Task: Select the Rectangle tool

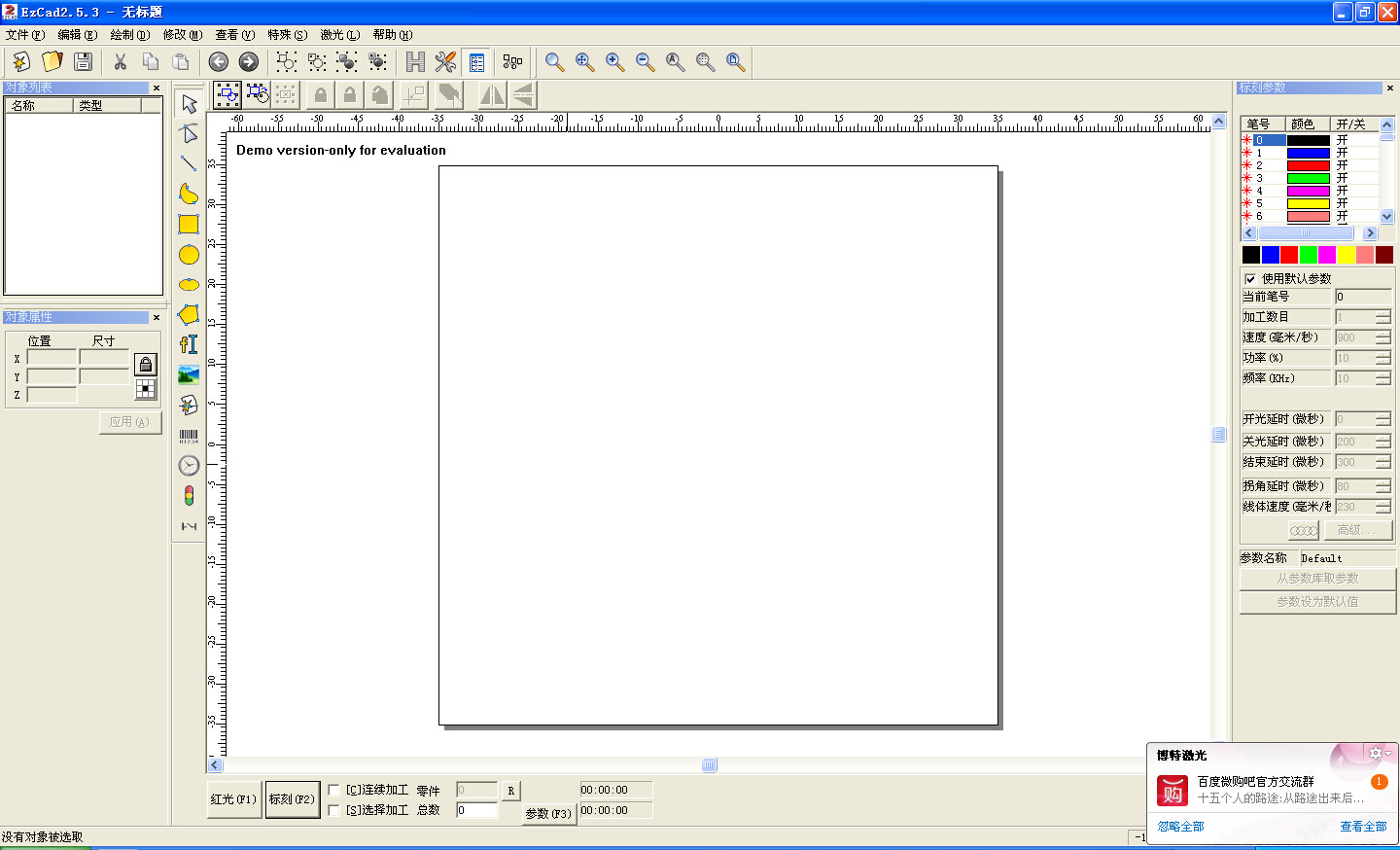Action: (x=190, y=224)
